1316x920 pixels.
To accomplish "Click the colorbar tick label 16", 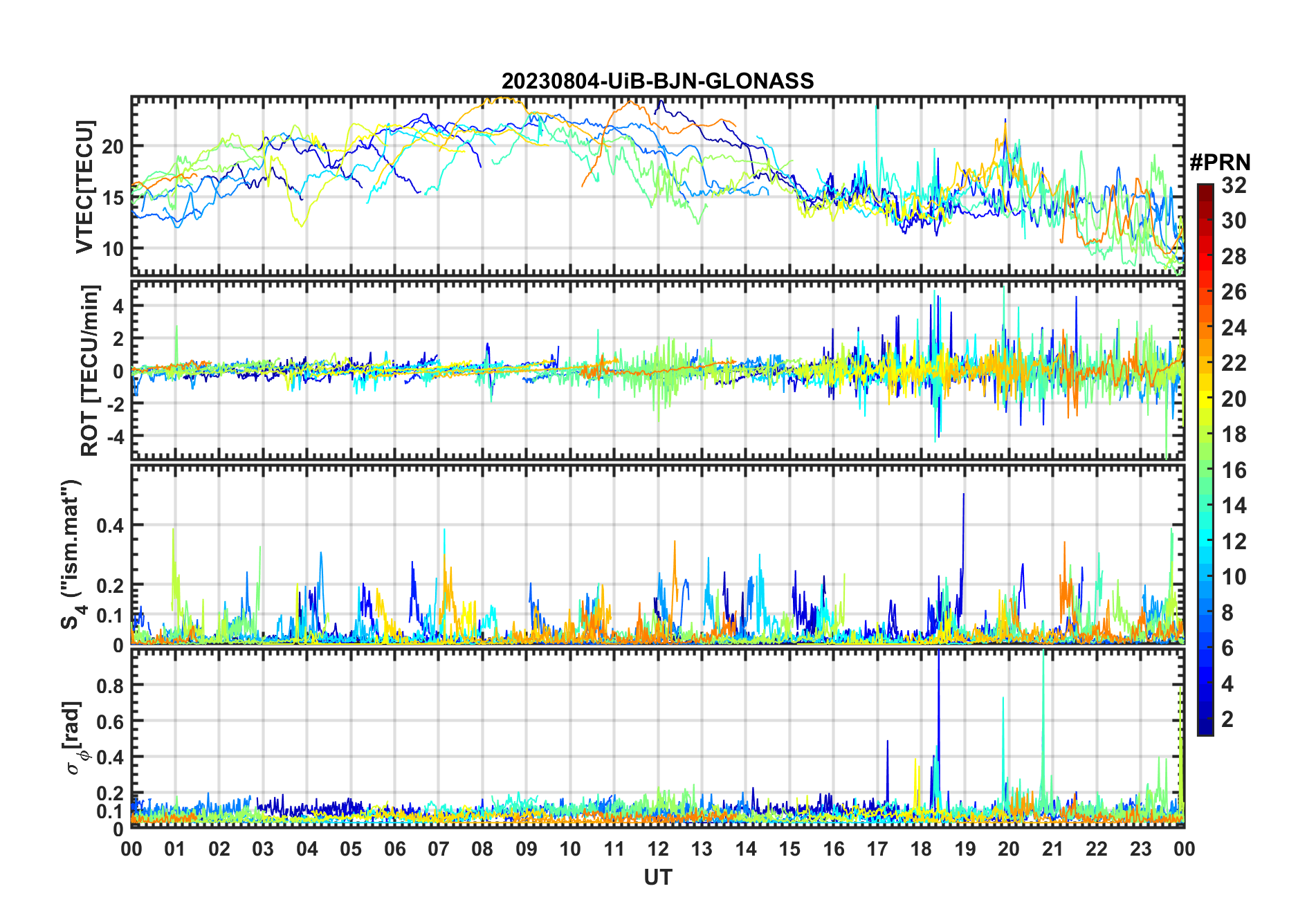I will click(1234, 470).
